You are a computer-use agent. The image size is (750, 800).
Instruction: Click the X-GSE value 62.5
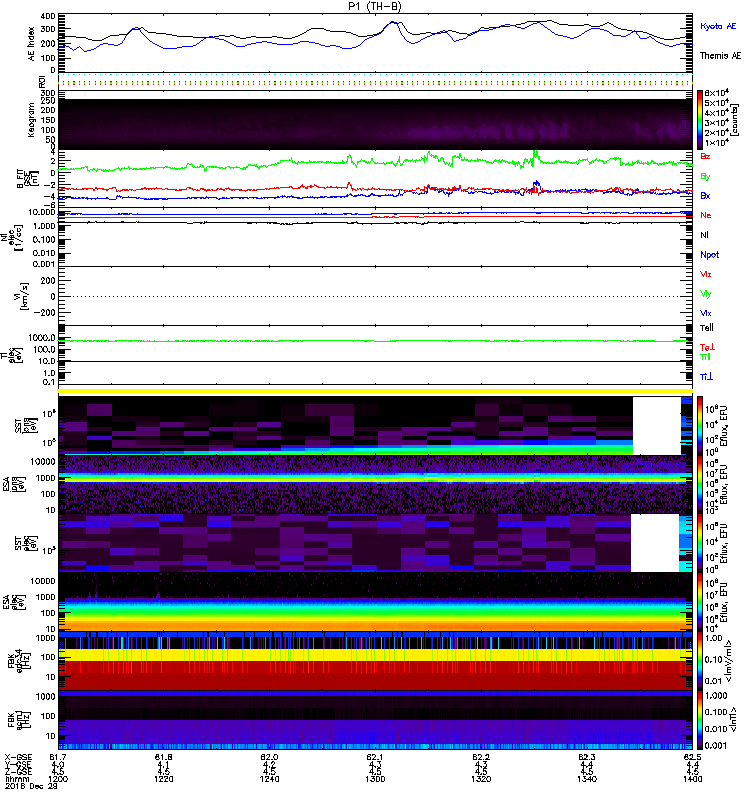click(x=692, y=757)
